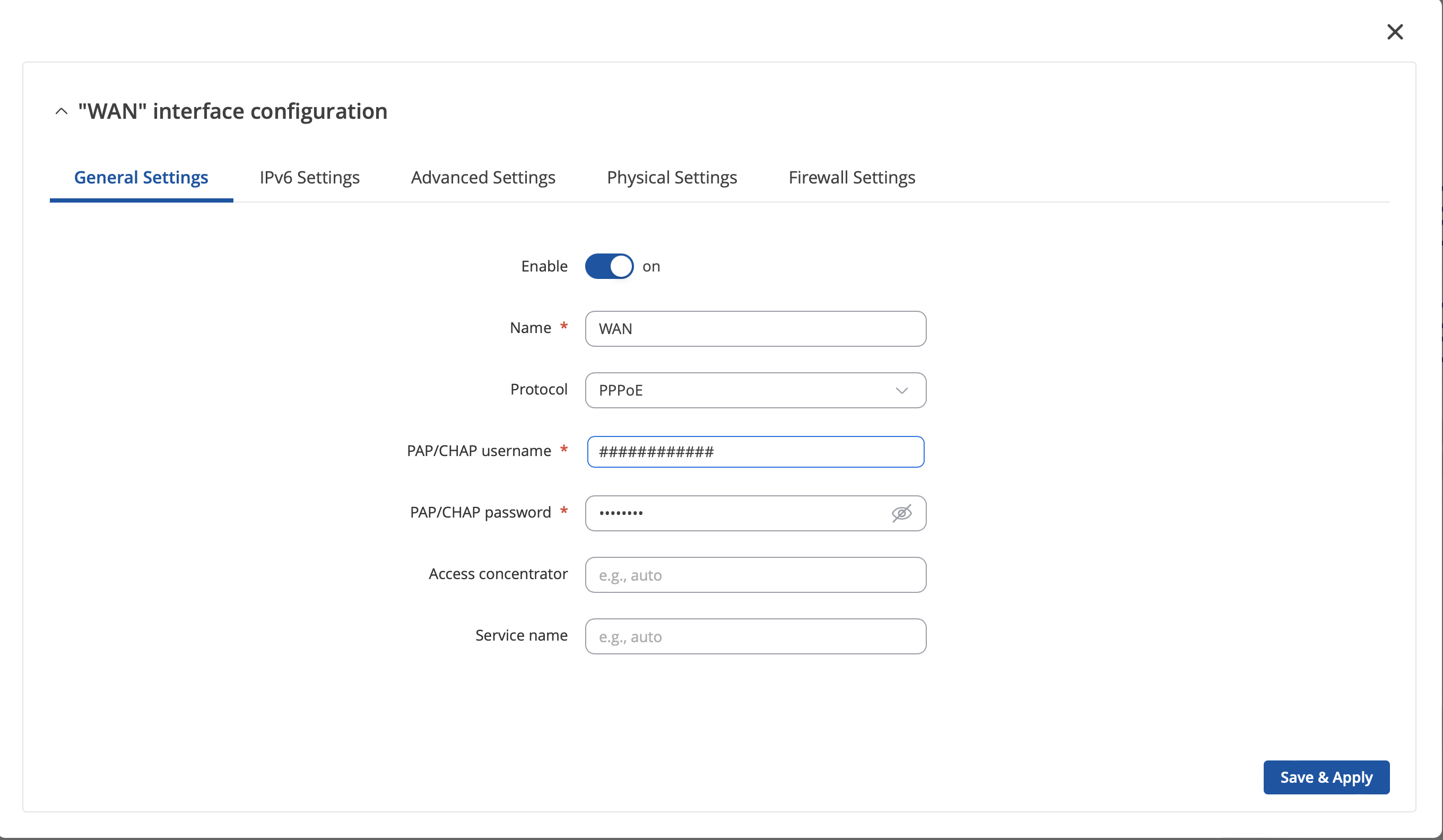Click the Service name input field

coord(755,636)
